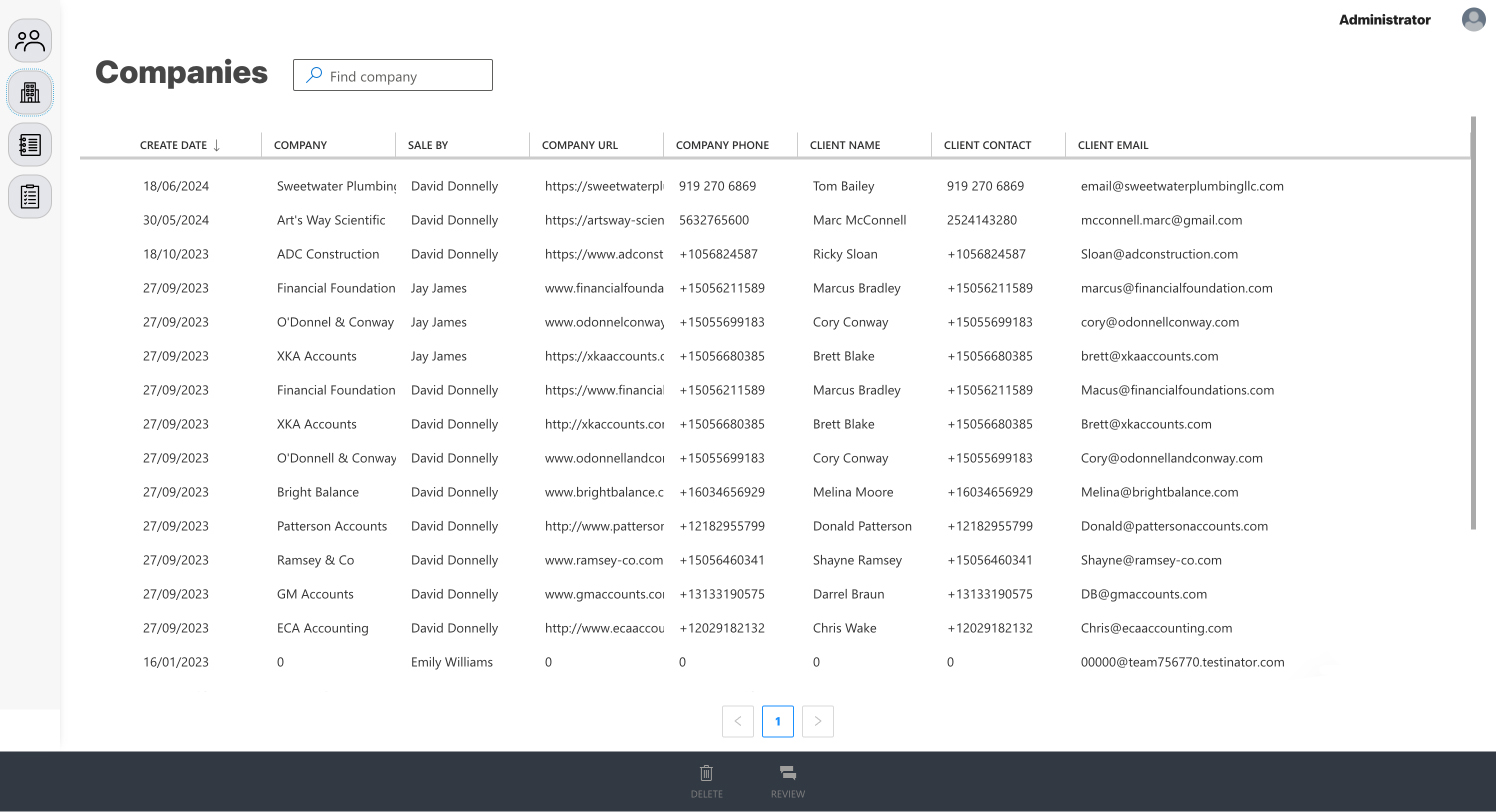Screen dimensions: 1496x812
Task: Open the checklist form sidebar icon
Action: (30, 145)
